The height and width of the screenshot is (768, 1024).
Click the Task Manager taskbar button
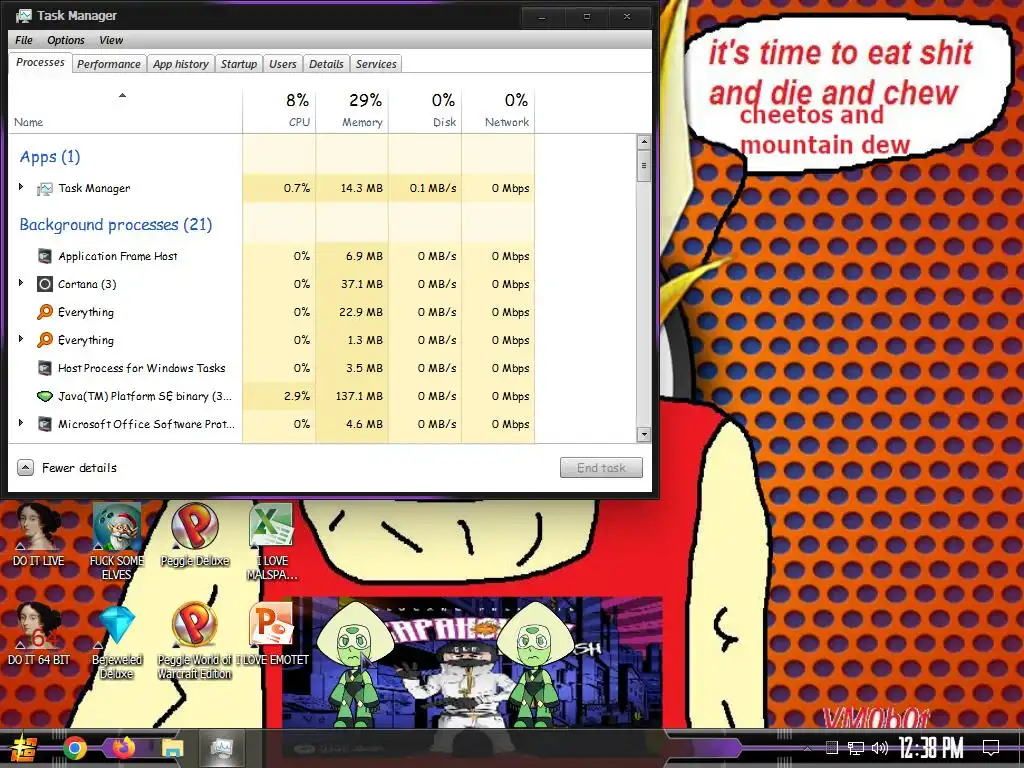(x=221, y=748)
